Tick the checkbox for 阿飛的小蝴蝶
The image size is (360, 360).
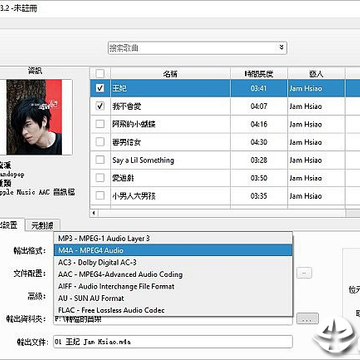pyautogui.click(x=100, y=124)
